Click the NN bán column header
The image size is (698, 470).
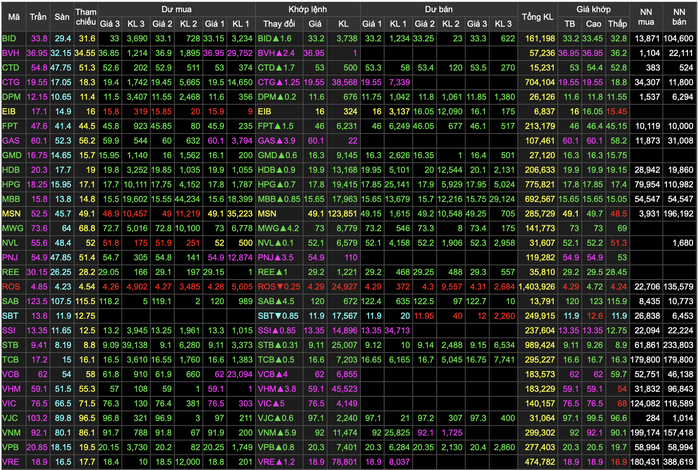click(x=679, y=17)
